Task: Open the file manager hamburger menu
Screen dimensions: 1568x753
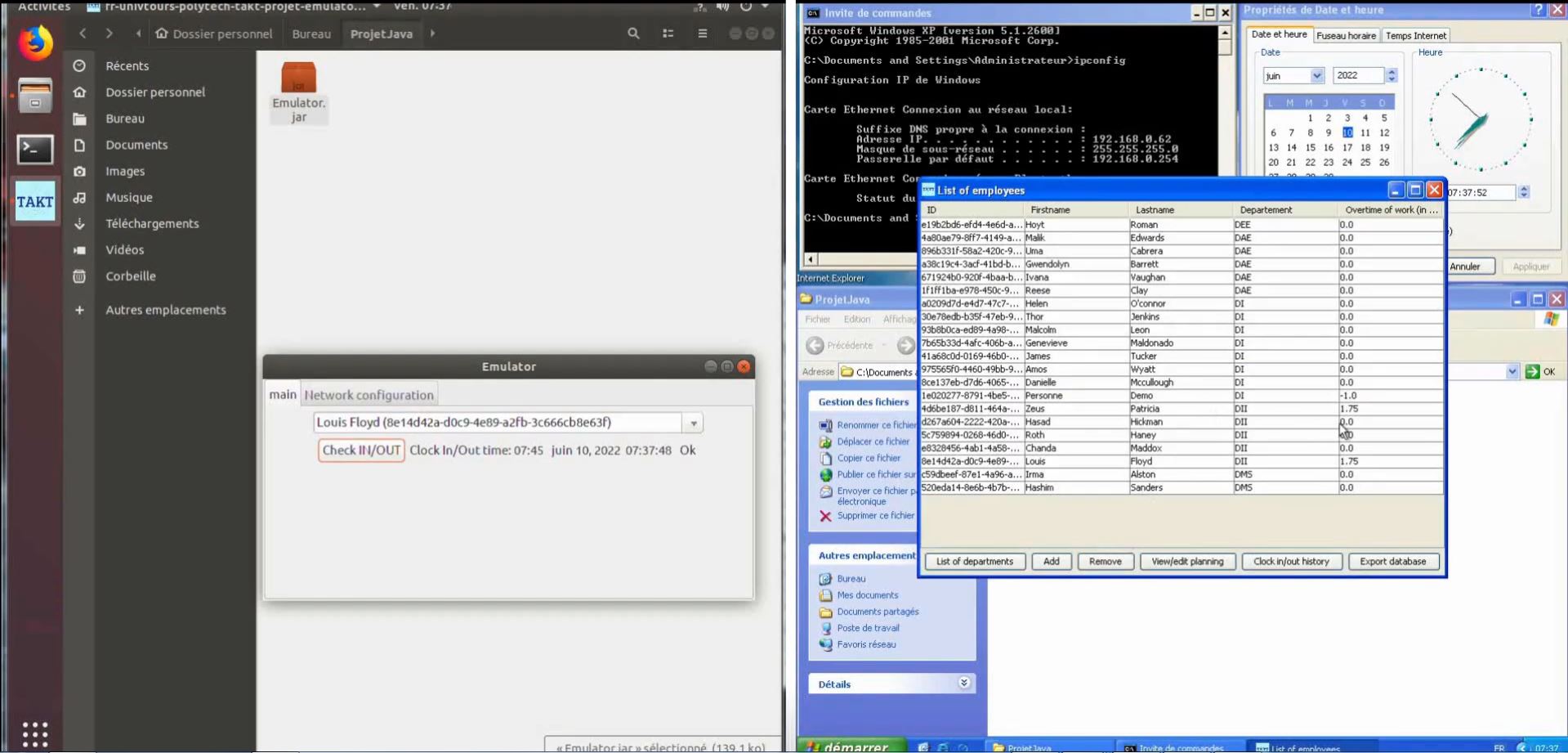Action: click(x=702, y=34)
